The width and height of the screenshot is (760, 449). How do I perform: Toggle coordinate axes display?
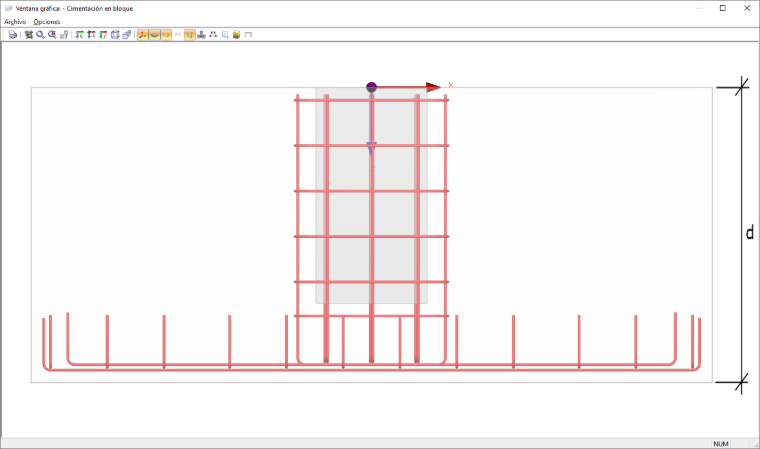(x=142, y=34)
